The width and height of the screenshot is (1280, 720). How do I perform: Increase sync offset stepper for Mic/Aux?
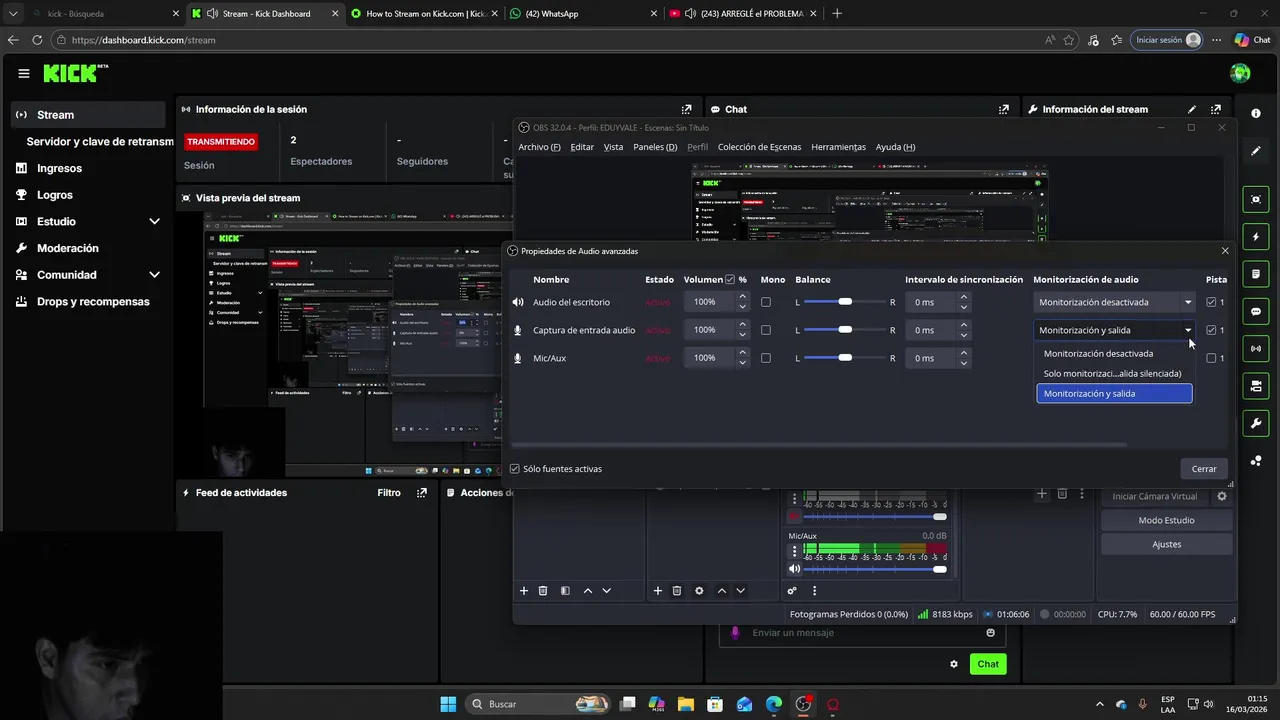964,353
